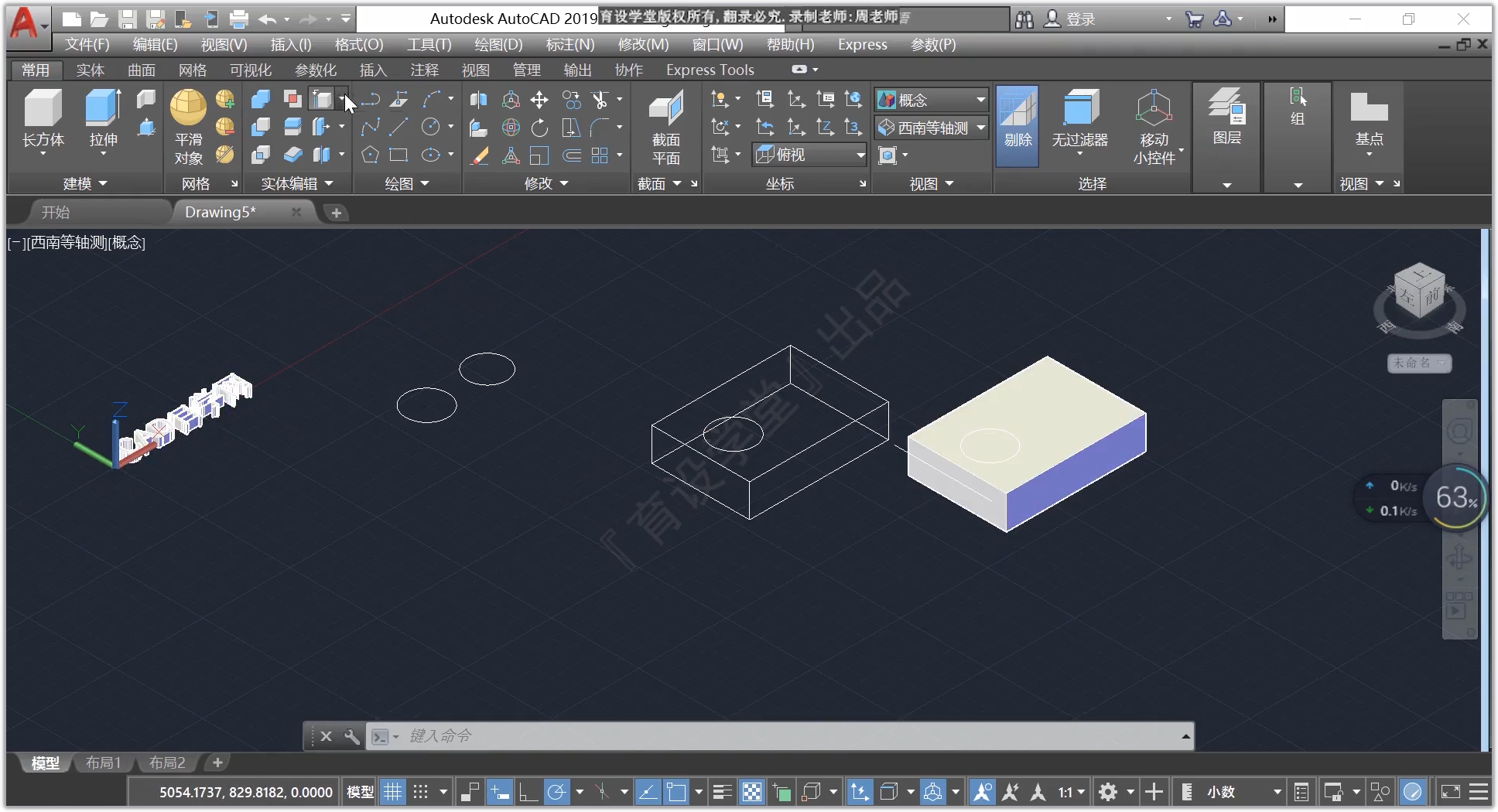This screenshot has height=812, width=1498.
Task: Click the Undo arrow in quick access toolbar
Action: click(x=268, y=19)
